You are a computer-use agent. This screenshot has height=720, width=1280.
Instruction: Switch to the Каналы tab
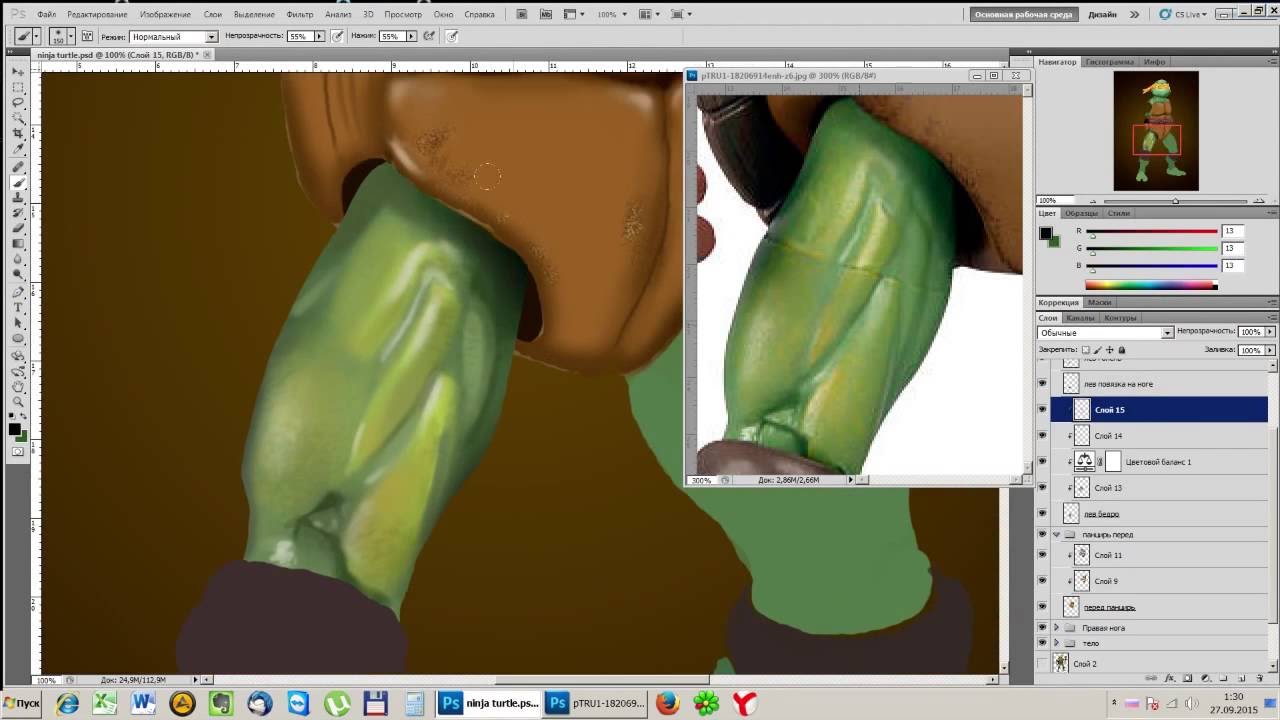pyautogui.click(x=1080, y=318)
